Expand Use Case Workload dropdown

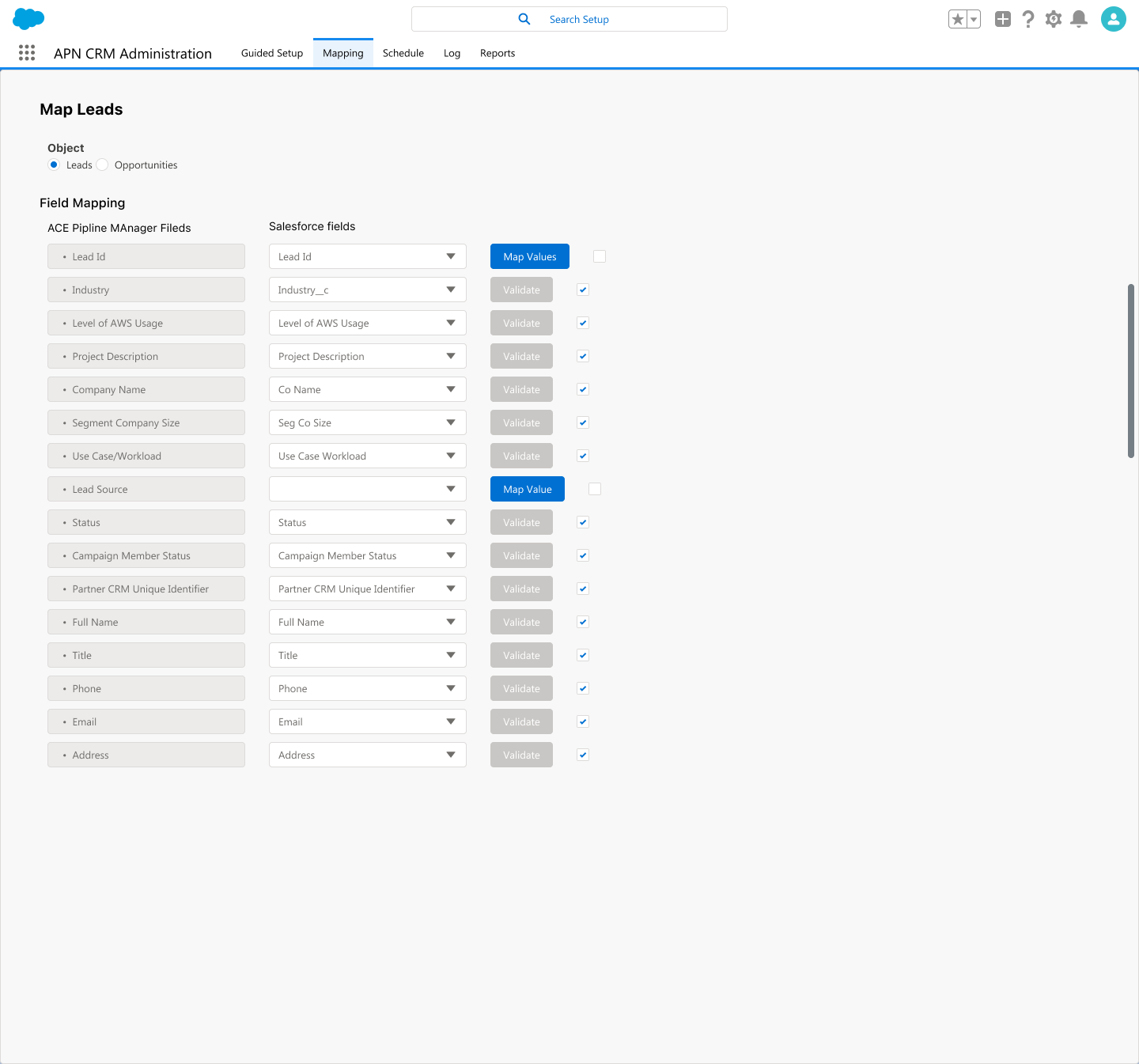coord(368,456)
